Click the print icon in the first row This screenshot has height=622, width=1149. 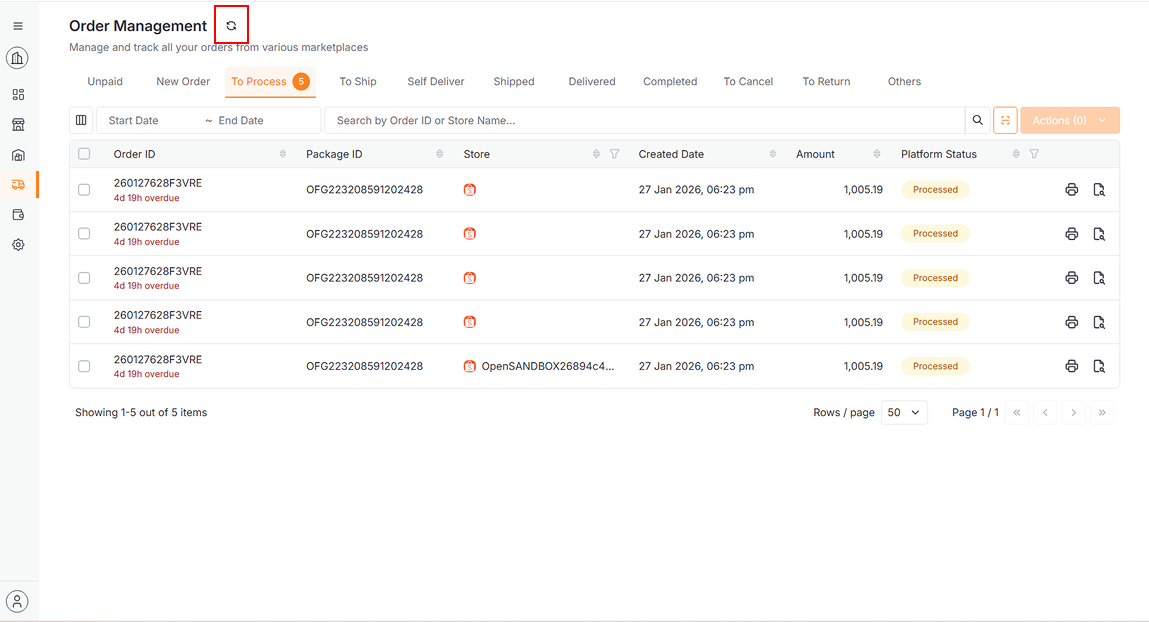1071,190
